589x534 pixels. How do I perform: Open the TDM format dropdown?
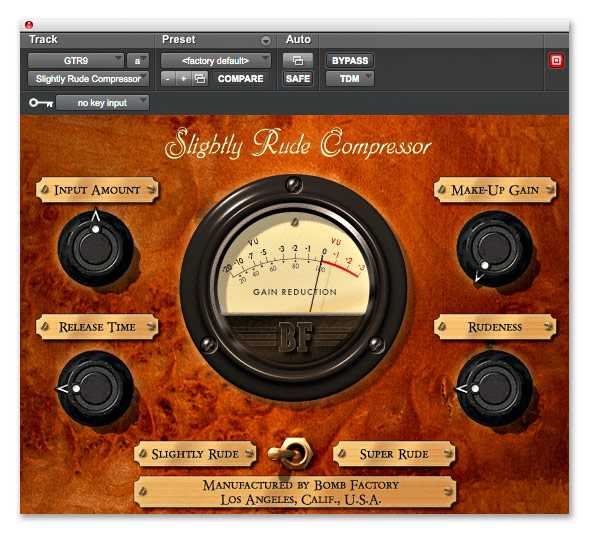click(350, 78)
